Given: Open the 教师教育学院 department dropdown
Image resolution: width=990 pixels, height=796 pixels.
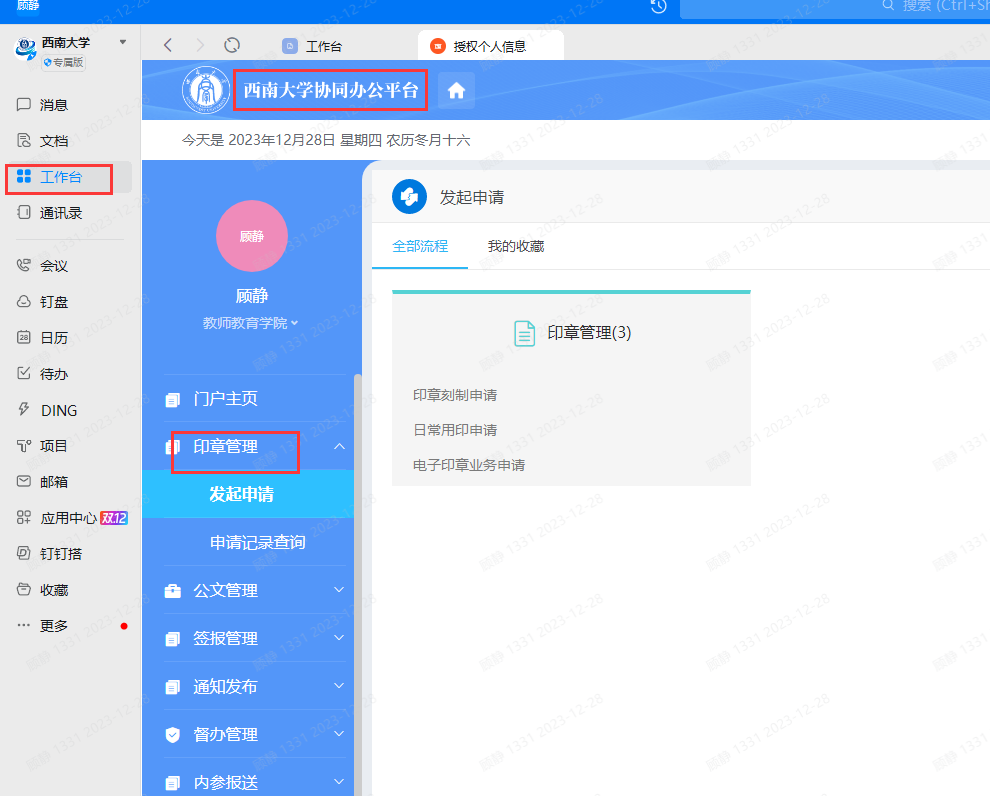Looking at the screenshot, I should click(x=251, y=323).
